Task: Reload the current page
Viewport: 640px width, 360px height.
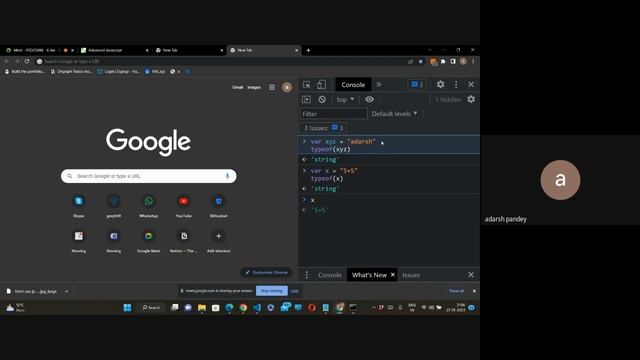Action: click(27, 61)
